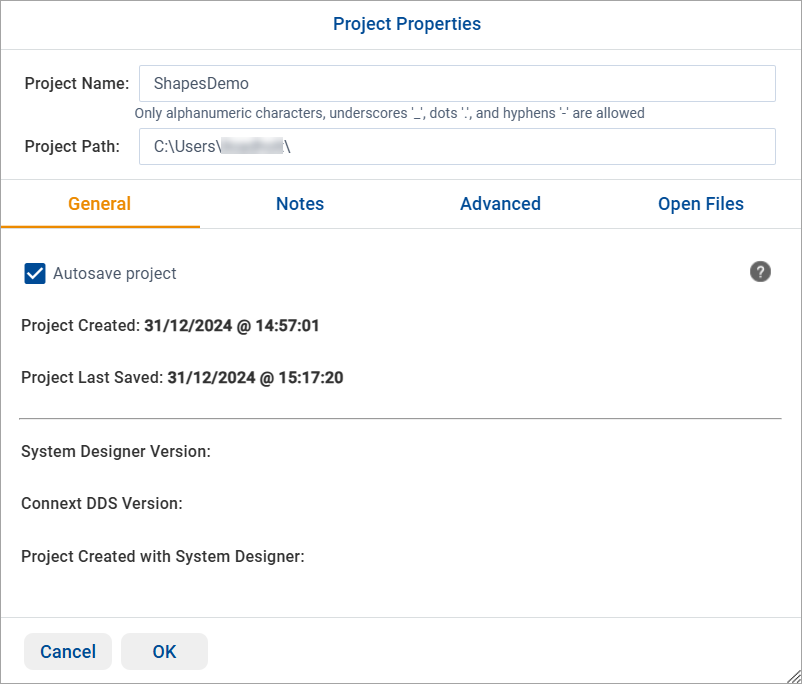The height and width of the screenshot is (684, 802).
Task: Disable the Autosave project checkbox
Action: pos(35,273)
